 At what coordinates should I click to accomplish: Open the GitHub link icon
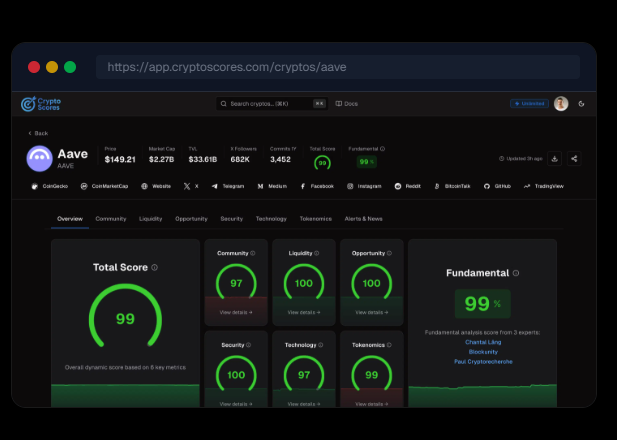[487, 186]
